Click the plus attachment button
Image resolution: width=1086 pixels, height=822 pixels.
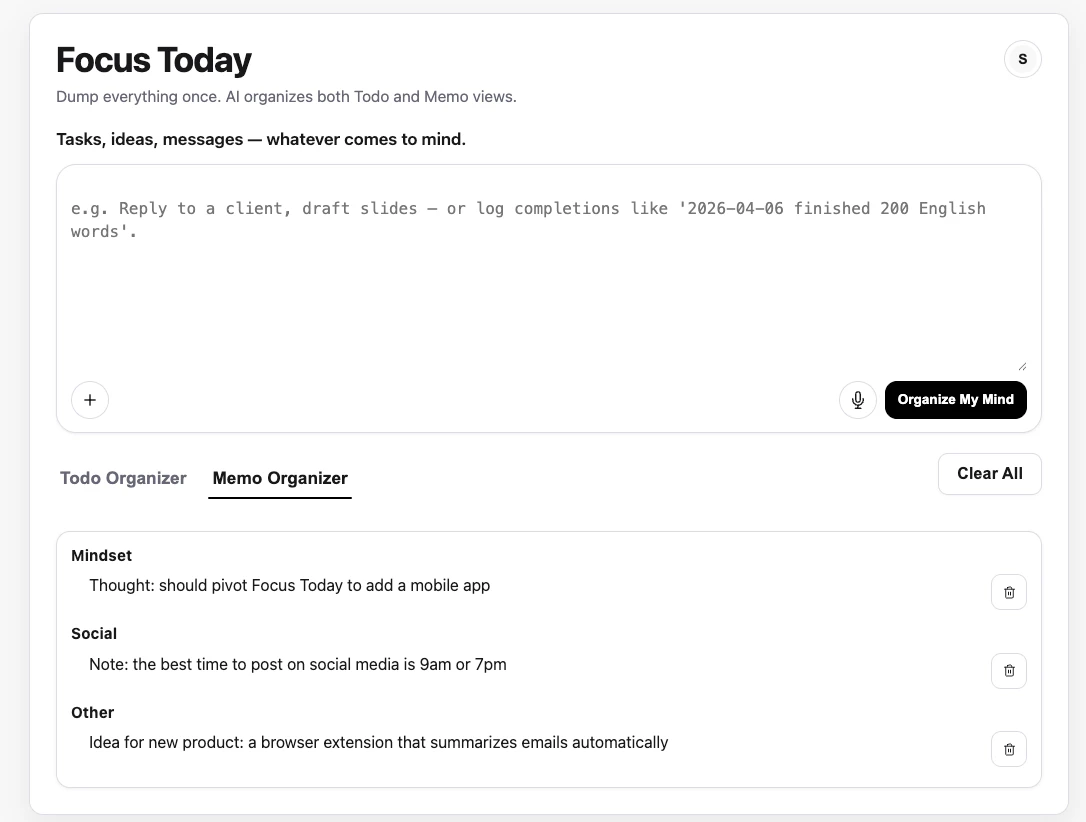pos(90,400)
